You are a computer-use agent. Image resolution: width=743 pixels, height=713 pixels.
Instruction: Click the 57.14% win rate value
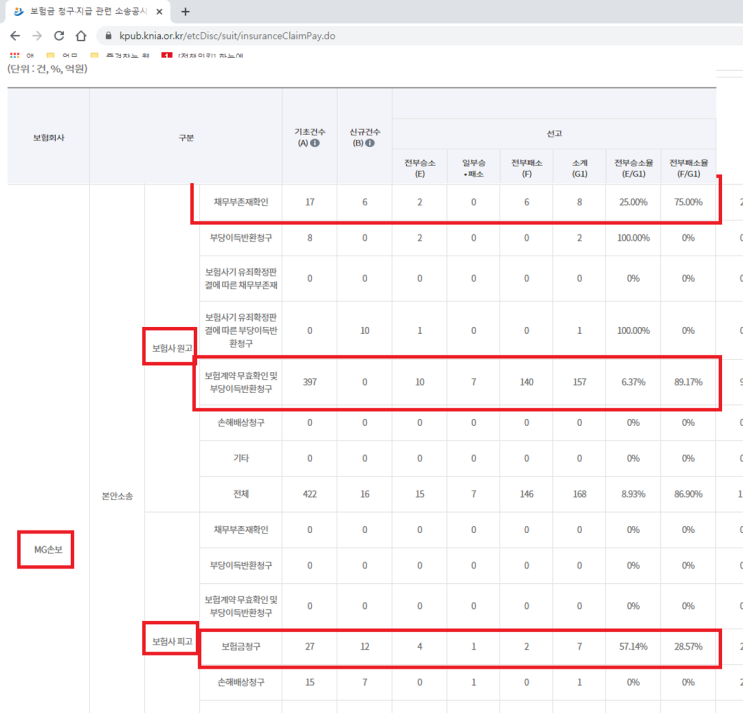tap(634, 647)
